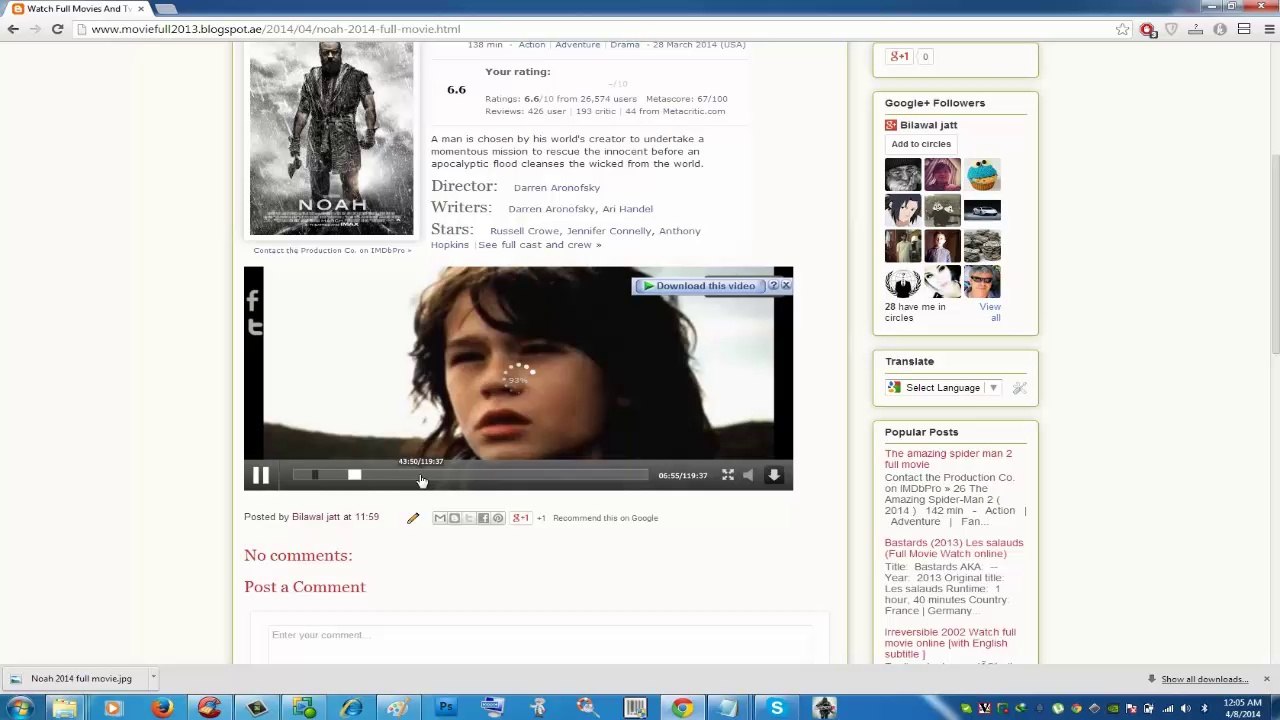Open the Action genre link

coord(532,45)
